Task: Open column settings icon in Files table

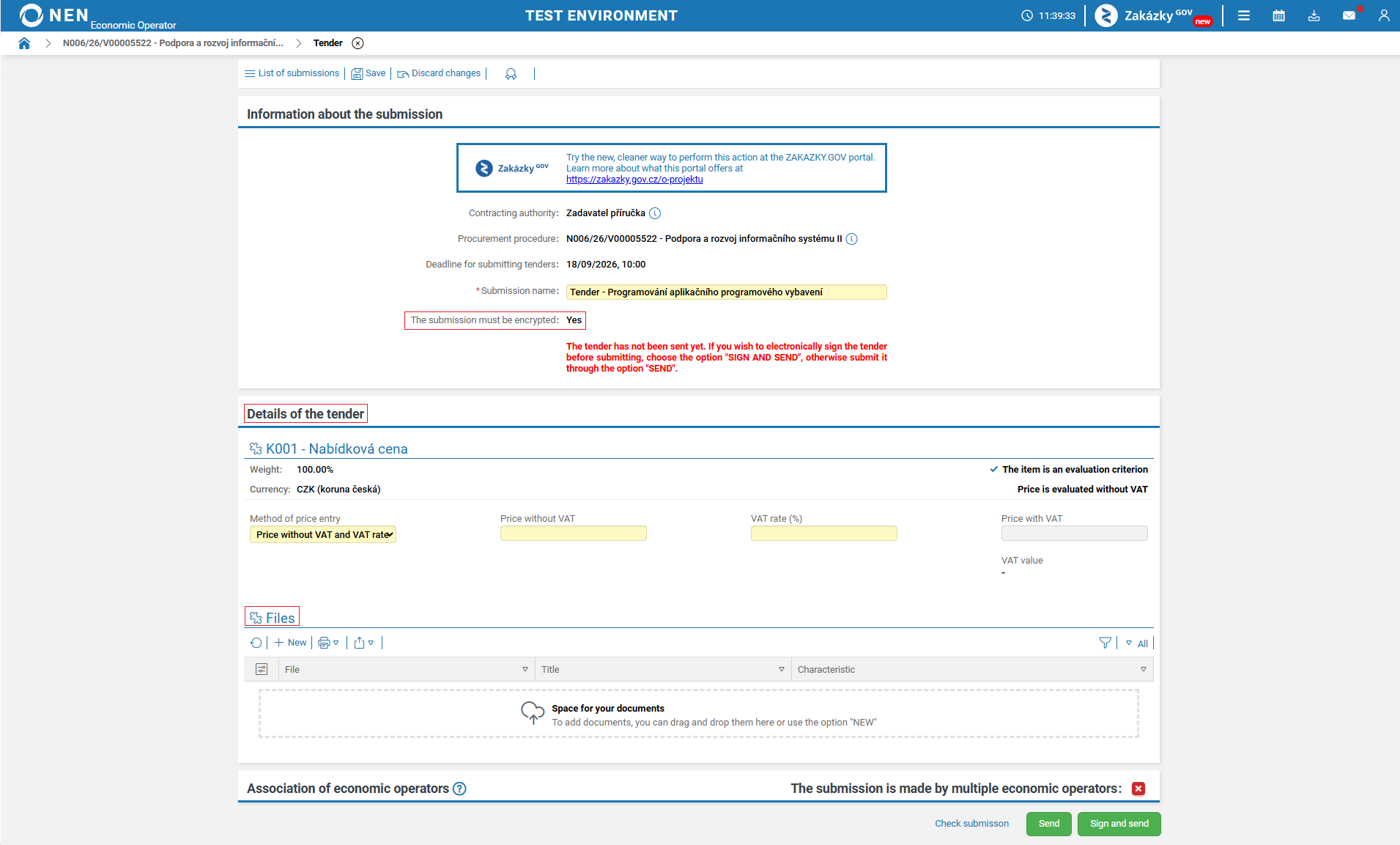Action: [262, 669]
